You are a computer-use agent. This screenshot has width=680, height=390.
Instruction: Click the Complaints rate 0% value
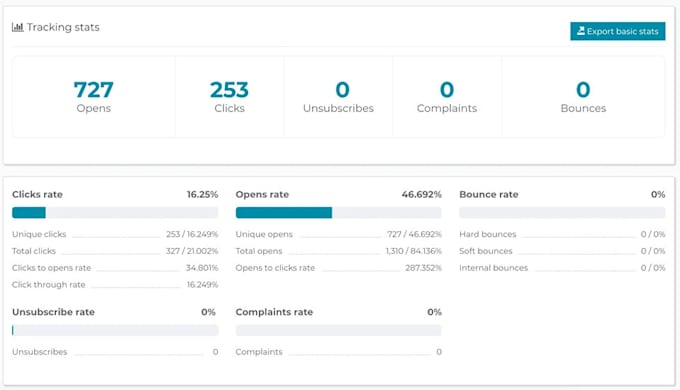click(434, 312)
